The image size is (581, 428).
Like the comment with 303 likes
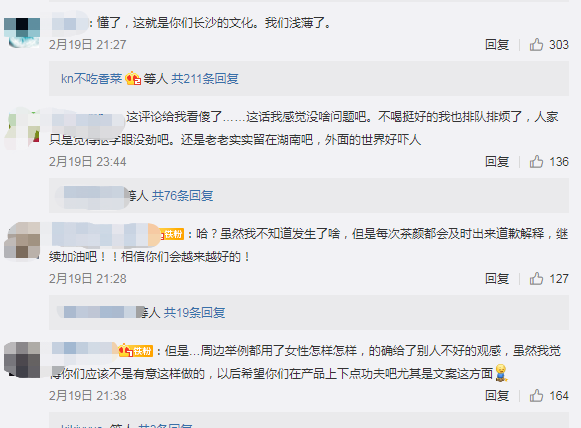[x=536, y=45]
